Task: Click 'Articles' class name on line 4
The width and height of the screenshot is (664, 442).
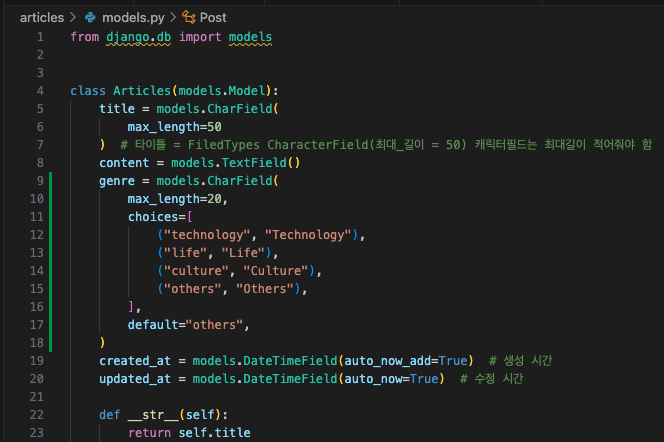Action: pos(142,91)
